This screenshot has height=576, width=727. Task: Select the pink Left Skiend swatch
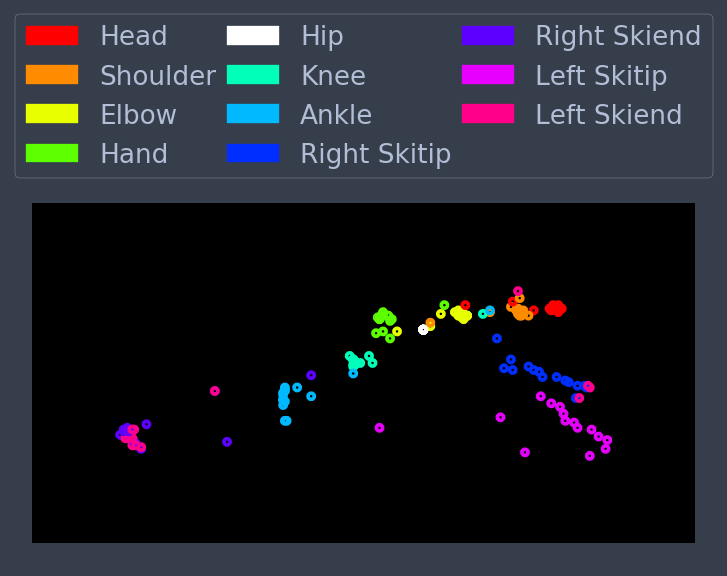tap(488, 114)
